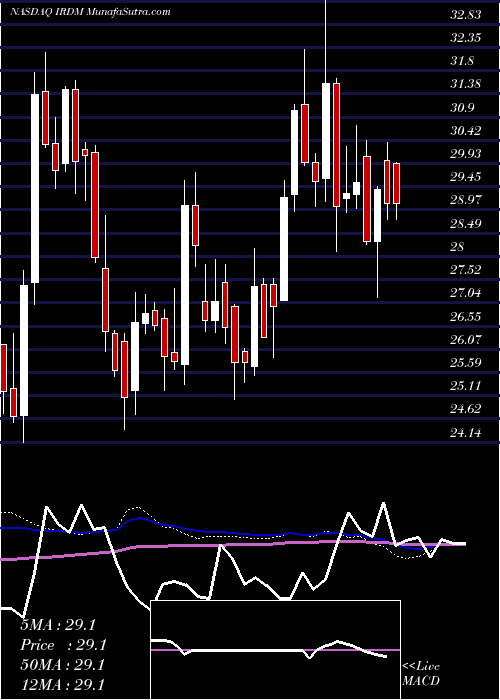Click the 25.59 price axis label
The image size is (500, 700).
point(466,362)
